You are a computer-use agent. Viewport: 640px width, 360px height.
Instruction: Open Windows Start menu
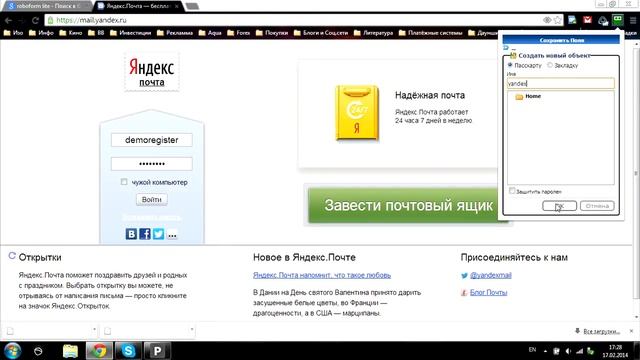(12, 351)
